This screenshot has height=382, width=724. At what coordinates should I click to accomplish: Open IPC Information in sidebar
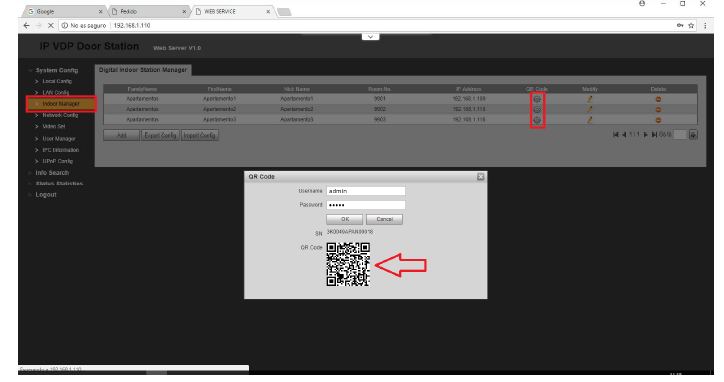click(x=60, y=150)
